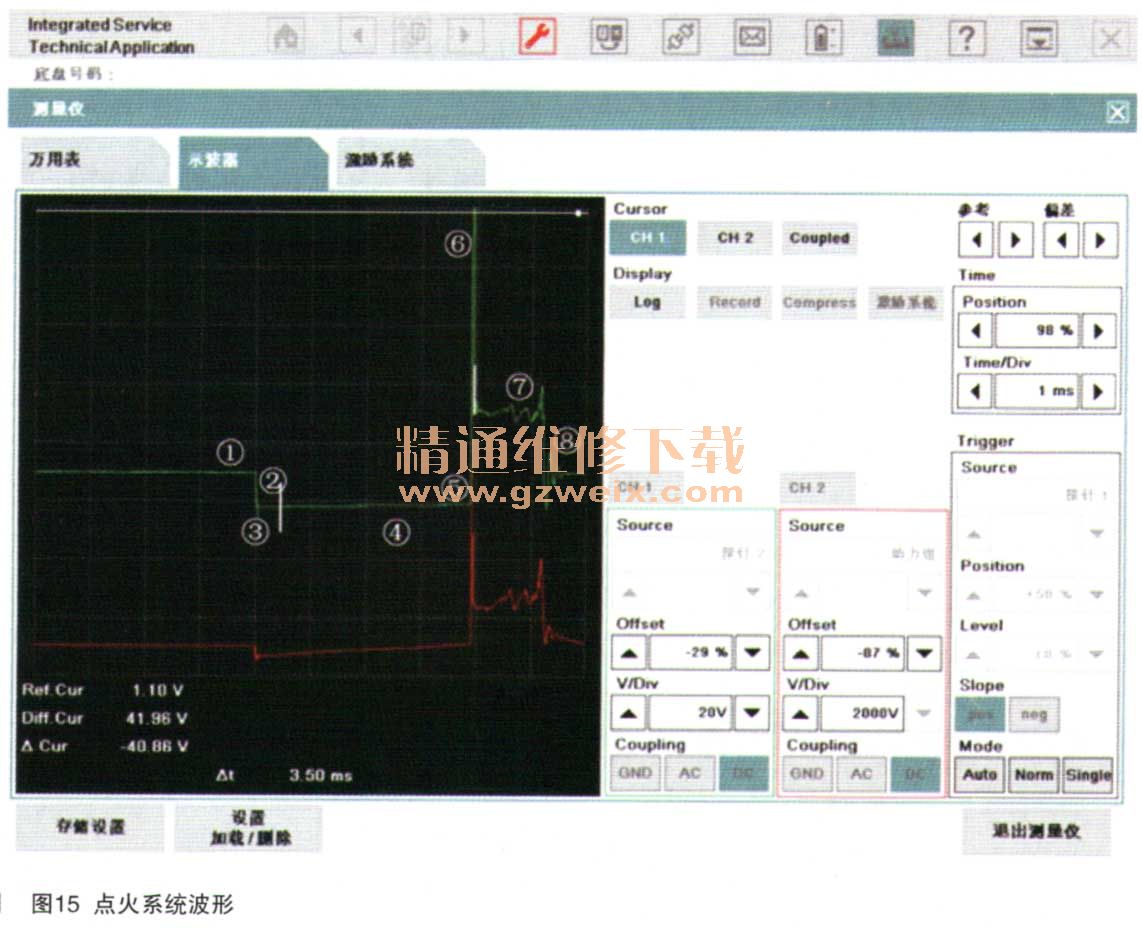Set CH 2 coupling to GND

(x=807, y=774)
